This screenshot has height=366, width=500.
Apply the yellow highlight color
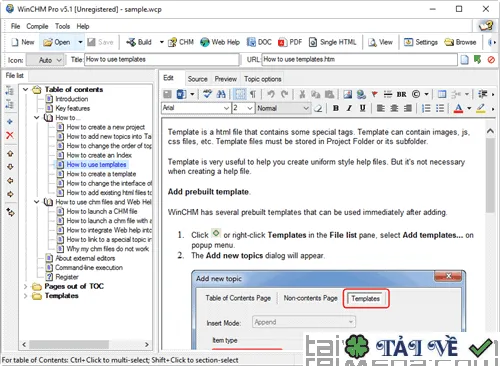tap(480, 108)
